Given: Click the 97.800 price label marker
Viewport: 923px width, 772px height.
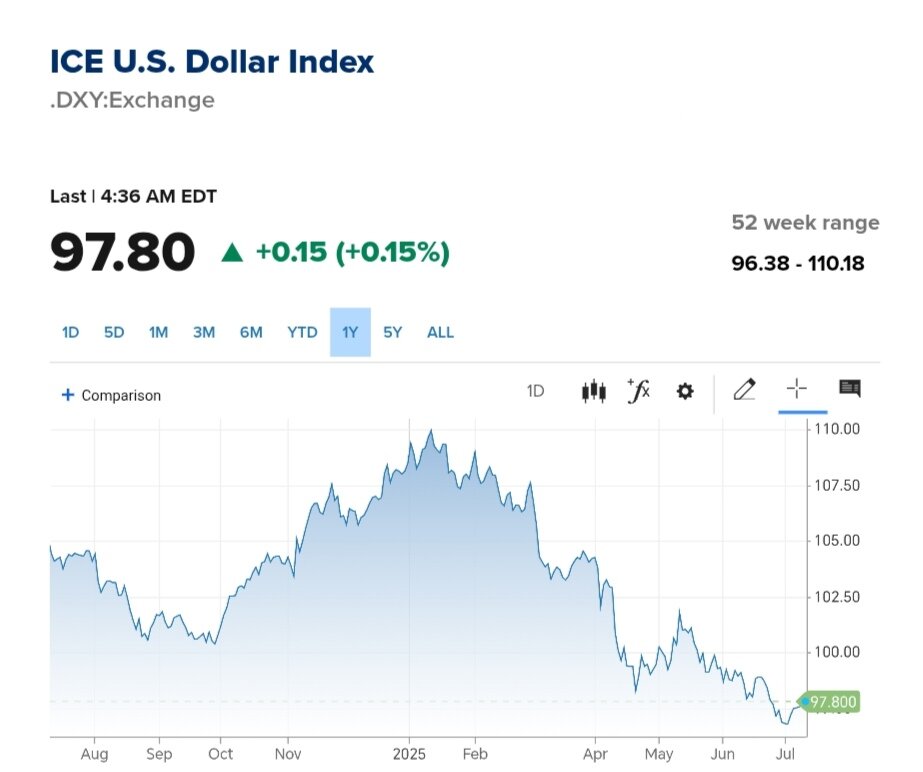Looking at the screenshot, I should tap(833, 702).
